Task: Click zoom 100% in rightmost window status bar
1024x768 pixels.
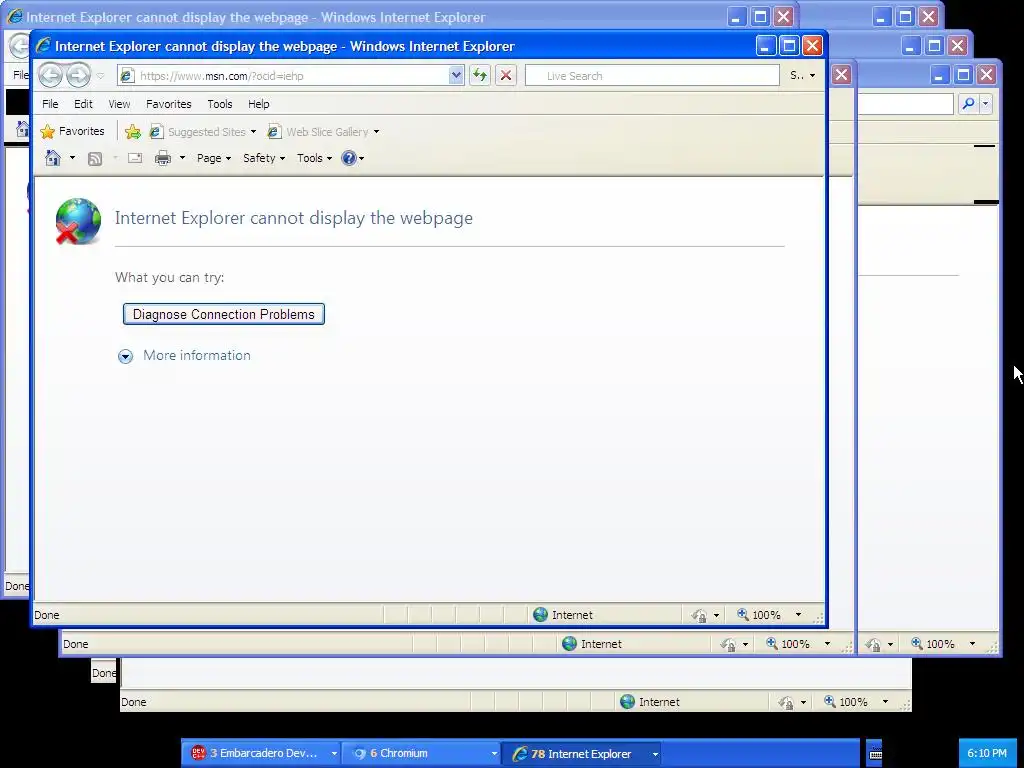Action: [x=932, y=644]
